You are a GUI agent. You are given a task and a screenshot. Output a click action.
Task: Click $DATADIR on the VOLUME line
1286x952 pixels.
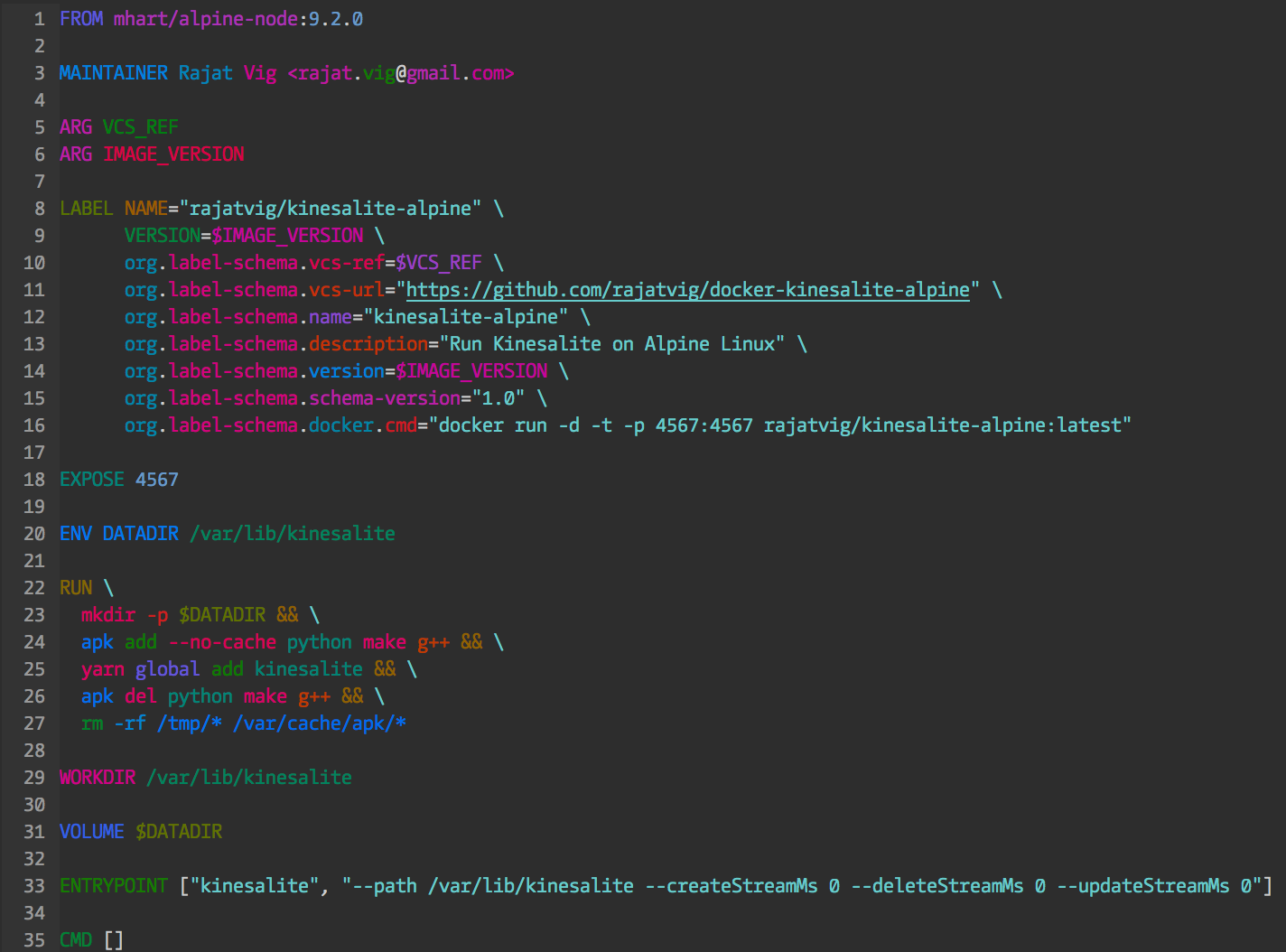(x=179, y=832)
